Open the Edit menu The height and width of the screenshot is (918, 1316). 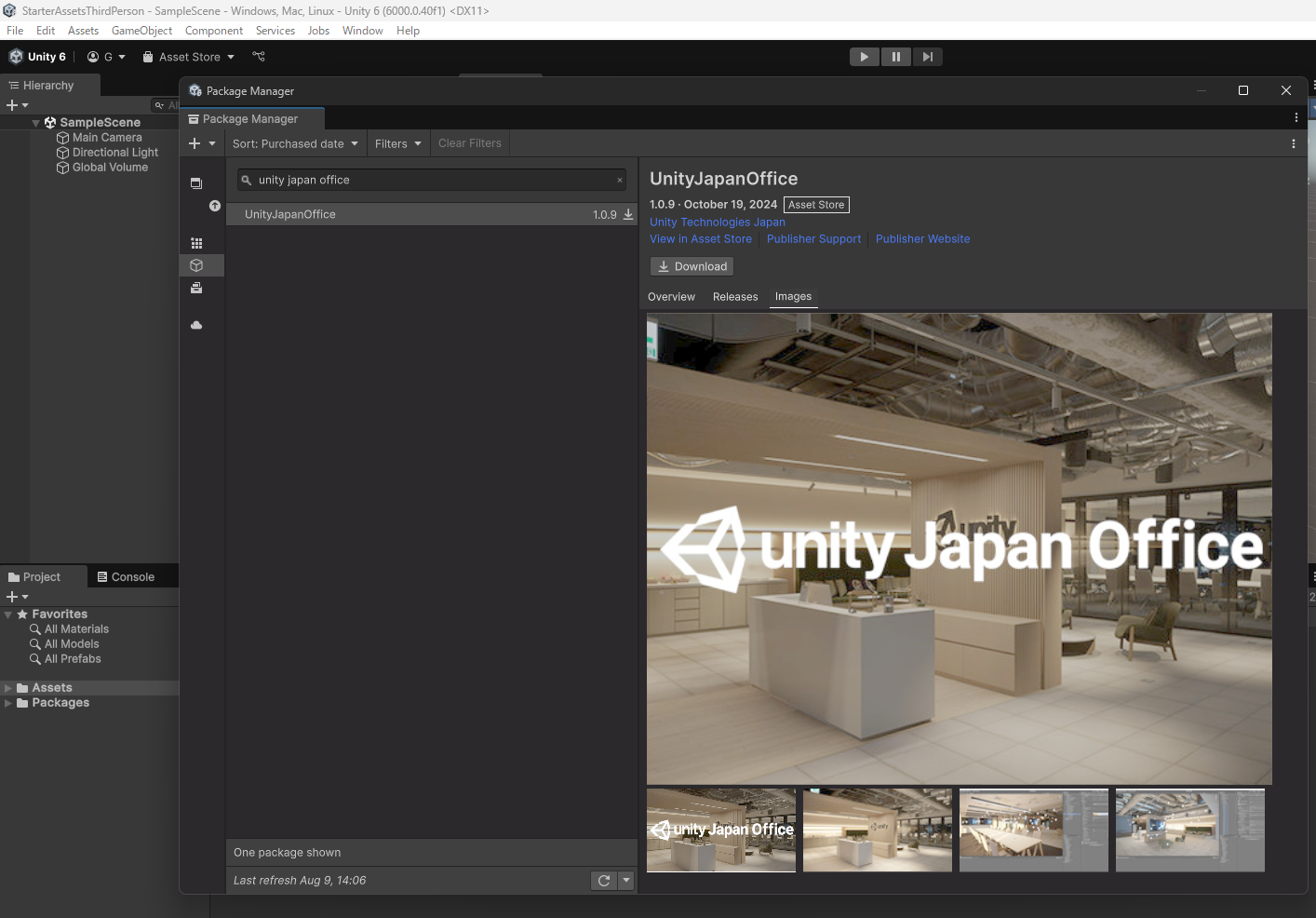click(x=46, y=31)
